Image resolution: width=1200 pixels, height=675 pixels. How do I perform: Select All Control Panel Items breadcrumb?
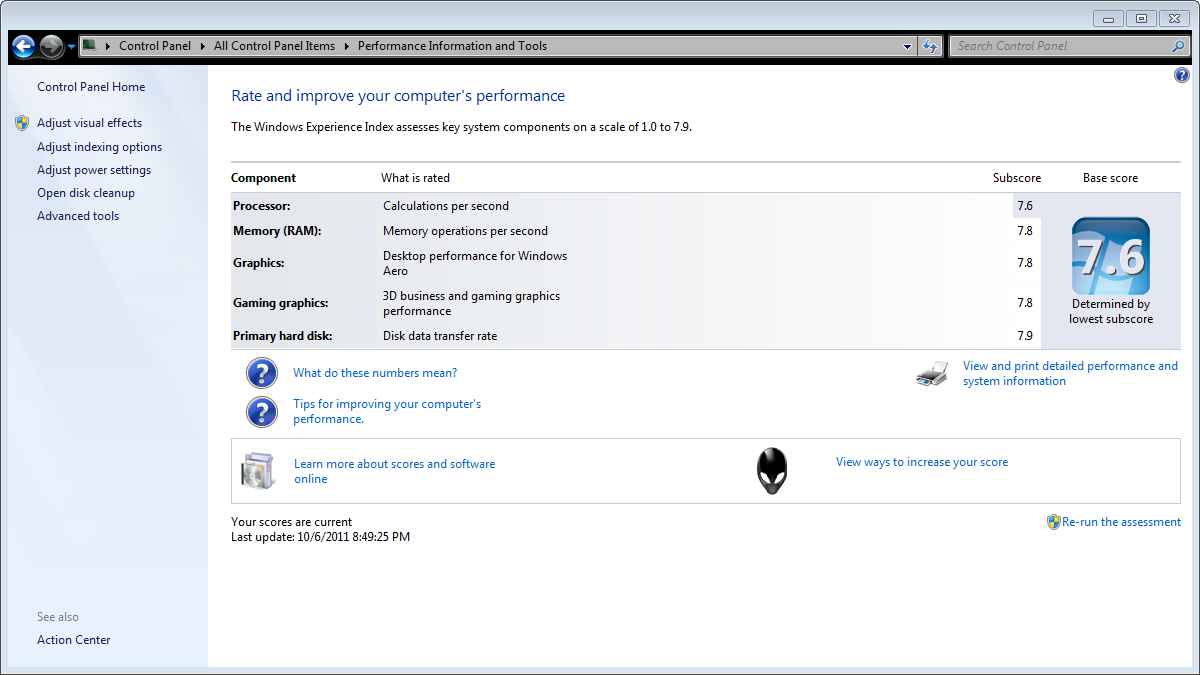[274, 46]
